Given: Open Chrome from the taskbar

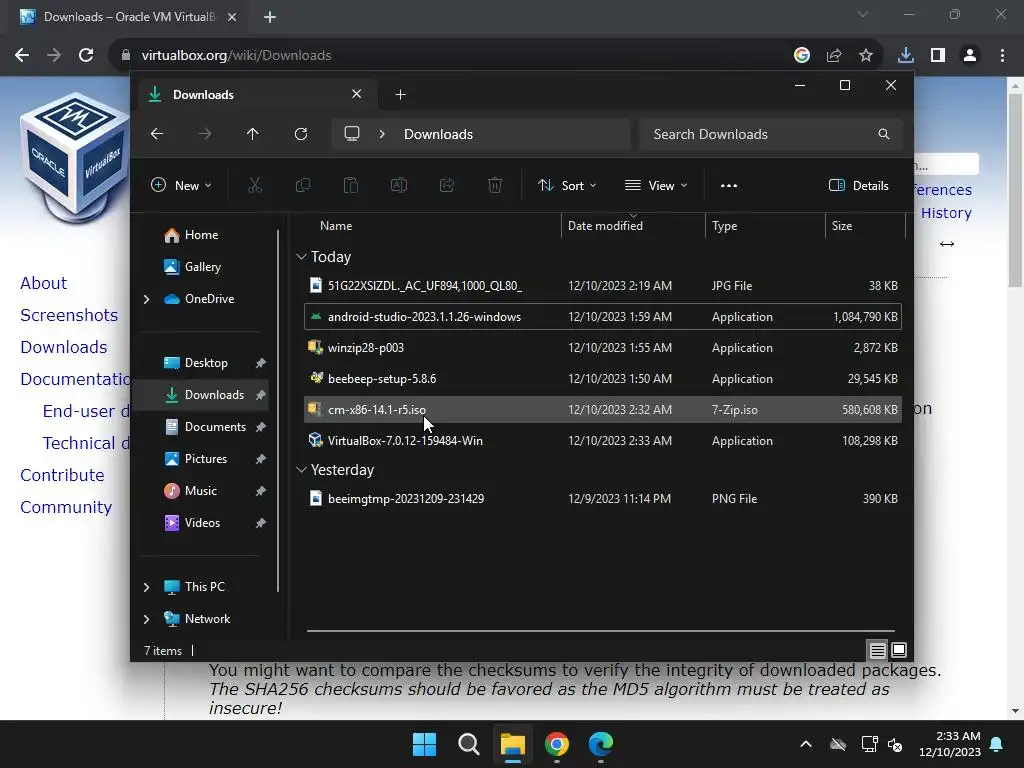Looking at the screenshot, I should click(557, 744).
